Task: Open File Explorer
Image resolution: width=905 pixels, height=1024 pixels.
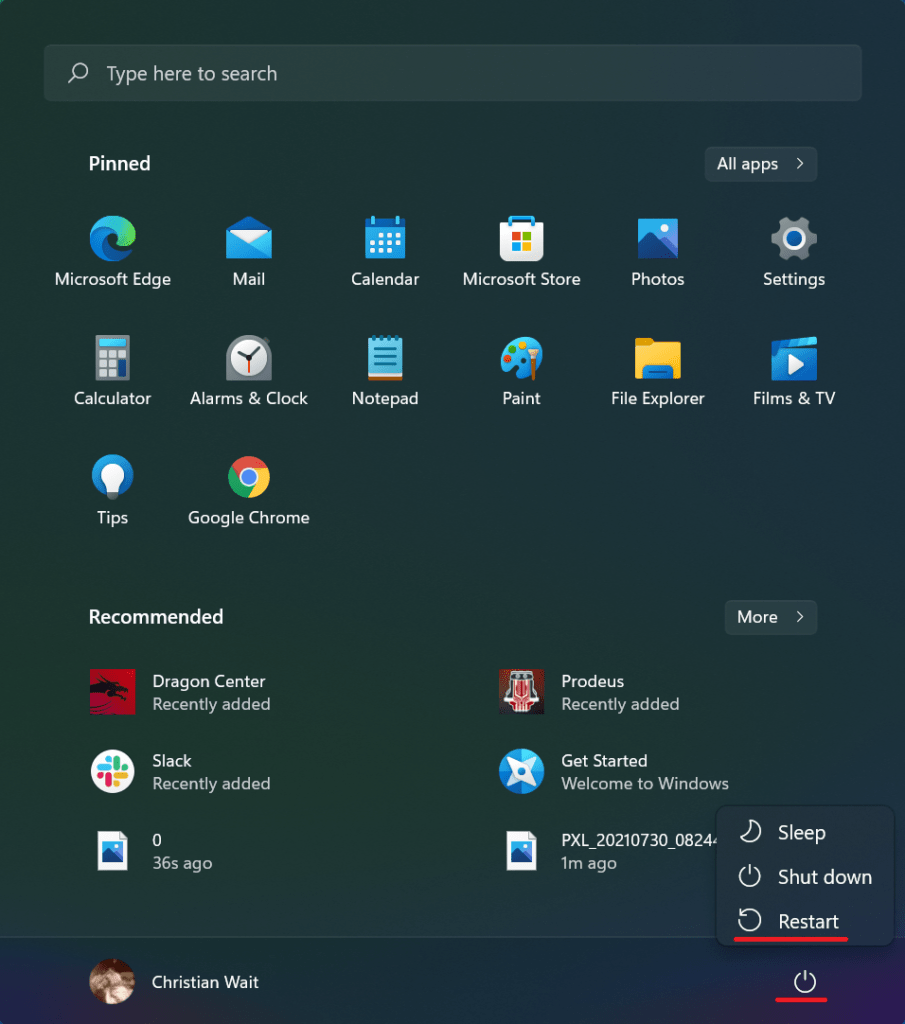Action: [658, 371]
